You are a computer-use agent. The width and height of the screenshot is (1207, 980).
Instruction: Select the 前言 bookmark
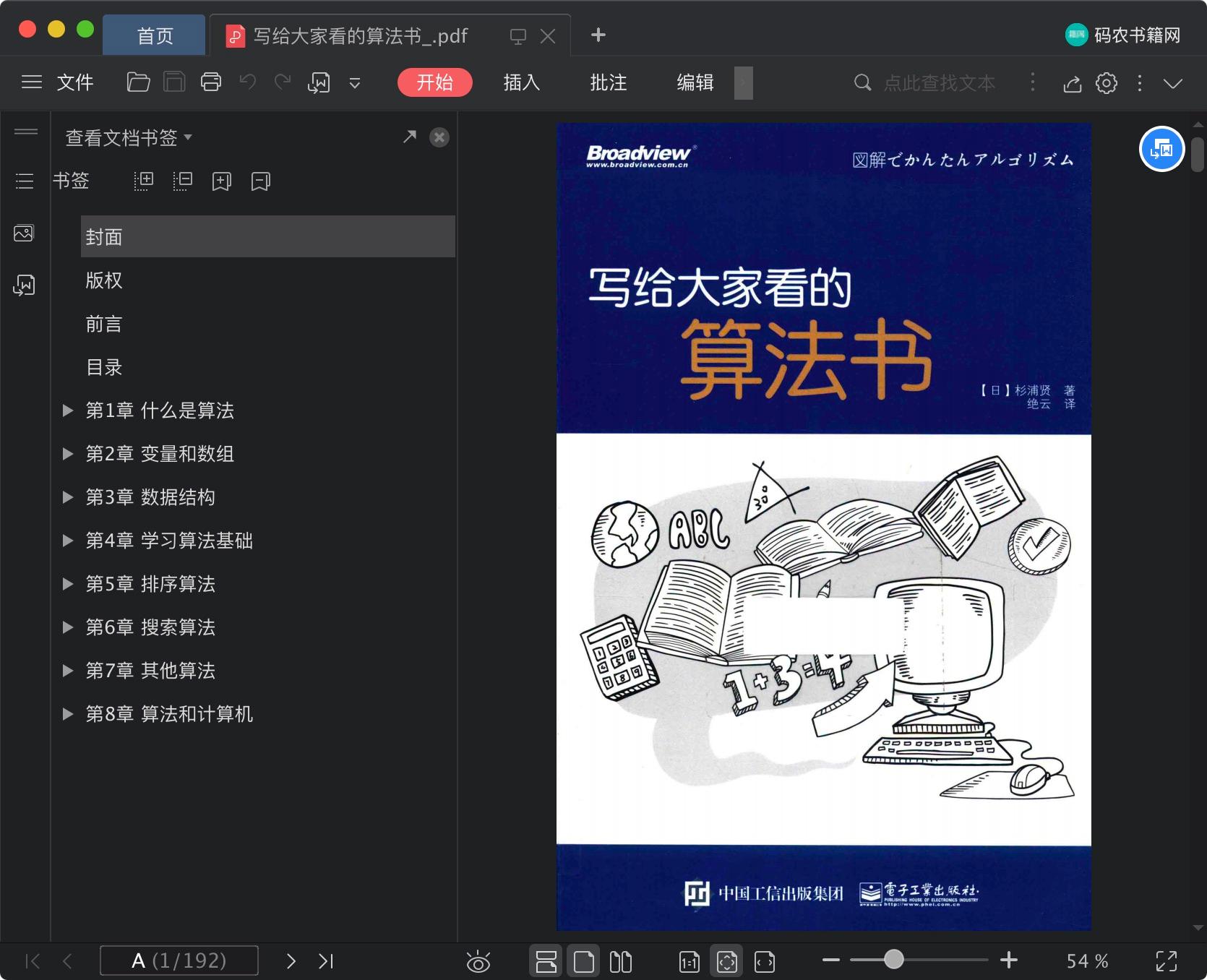point(104,323)
